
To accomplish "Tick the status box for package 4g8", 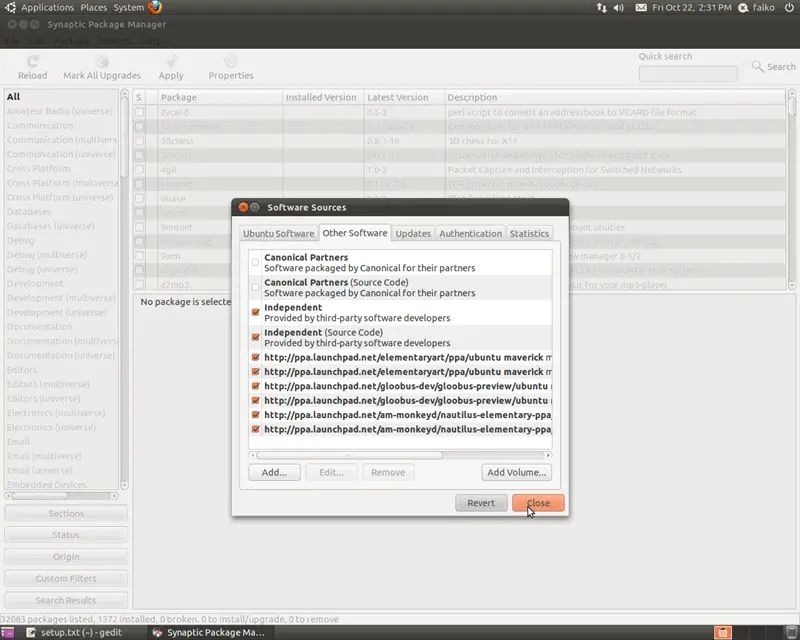I will 139,169.
